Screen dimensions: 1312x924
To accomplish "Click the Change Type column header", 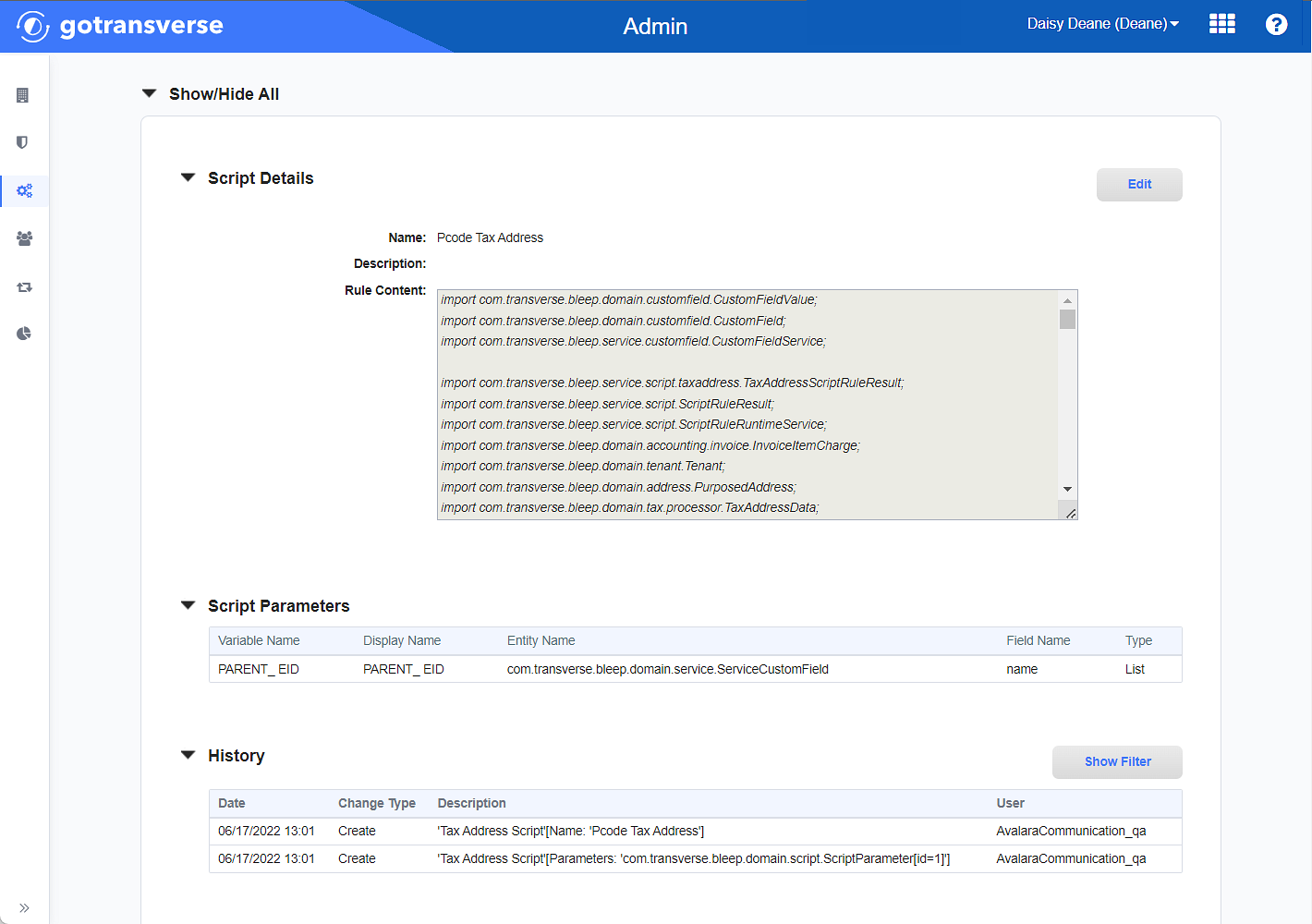I will [x=377, y=803].
